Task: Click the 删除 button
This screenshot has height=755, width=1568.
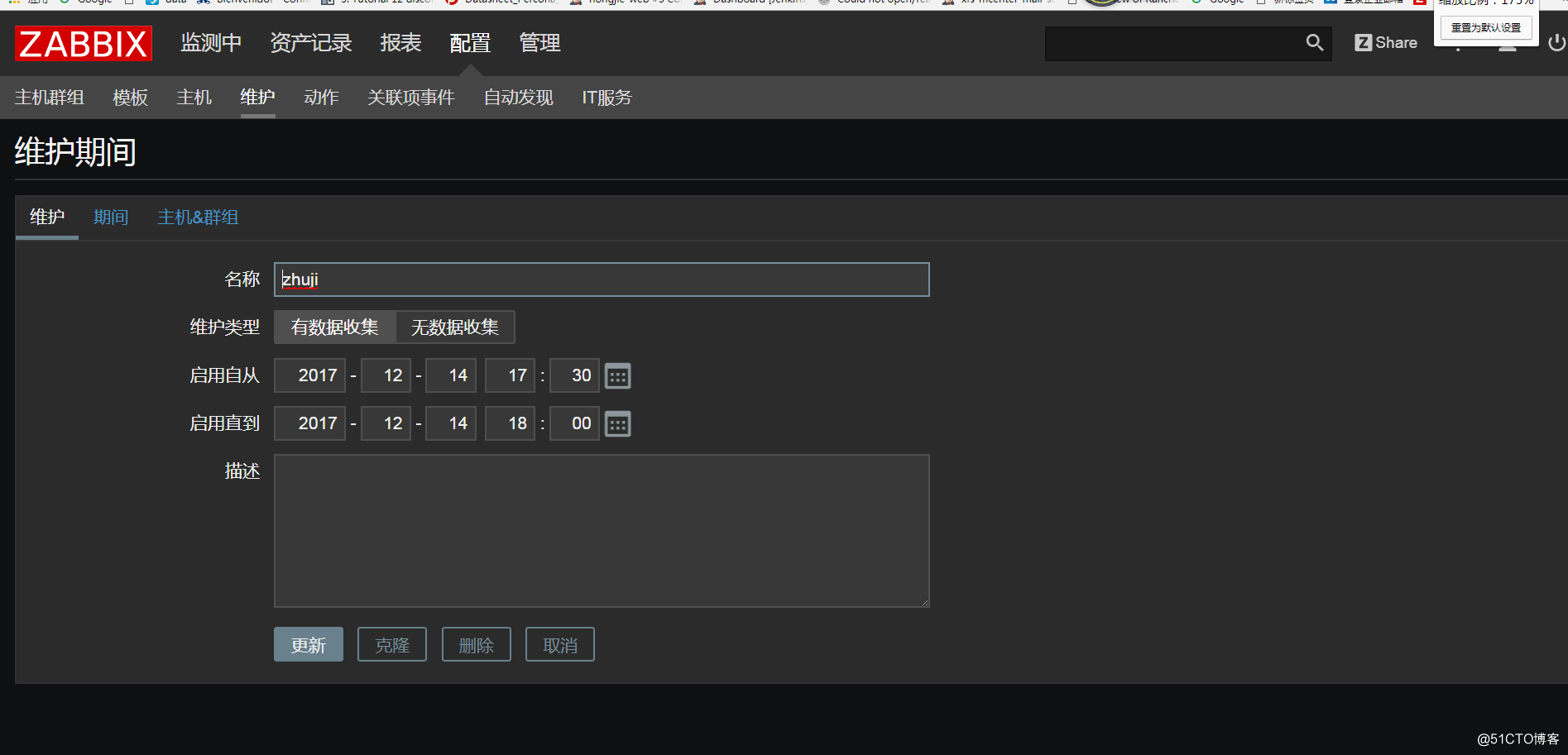Action: [x=477, y=645]
